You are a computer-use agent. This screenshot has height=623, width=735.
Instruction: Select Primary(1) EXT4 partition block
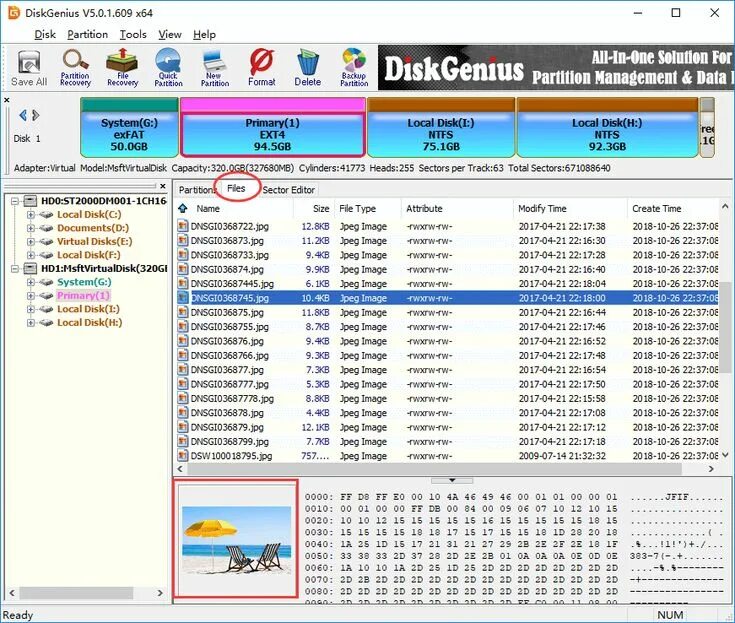273,128
